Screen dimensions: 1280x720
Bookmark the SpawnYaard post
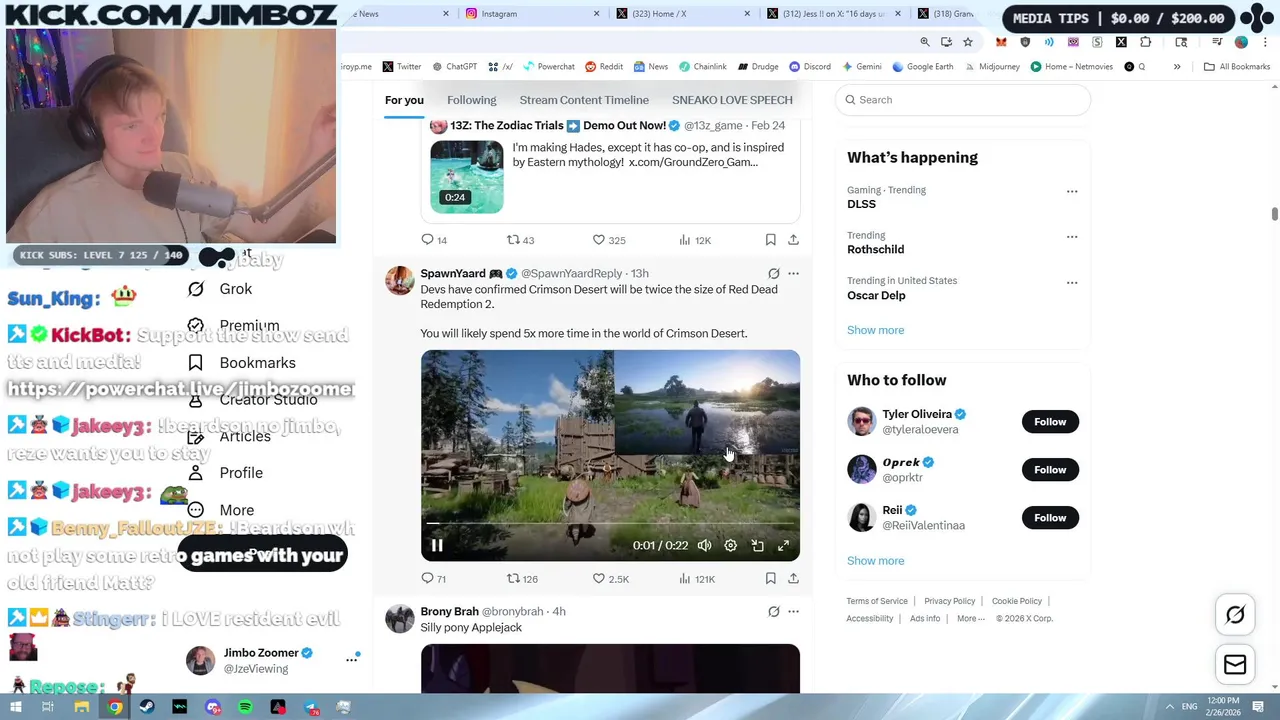coord(770,579)
